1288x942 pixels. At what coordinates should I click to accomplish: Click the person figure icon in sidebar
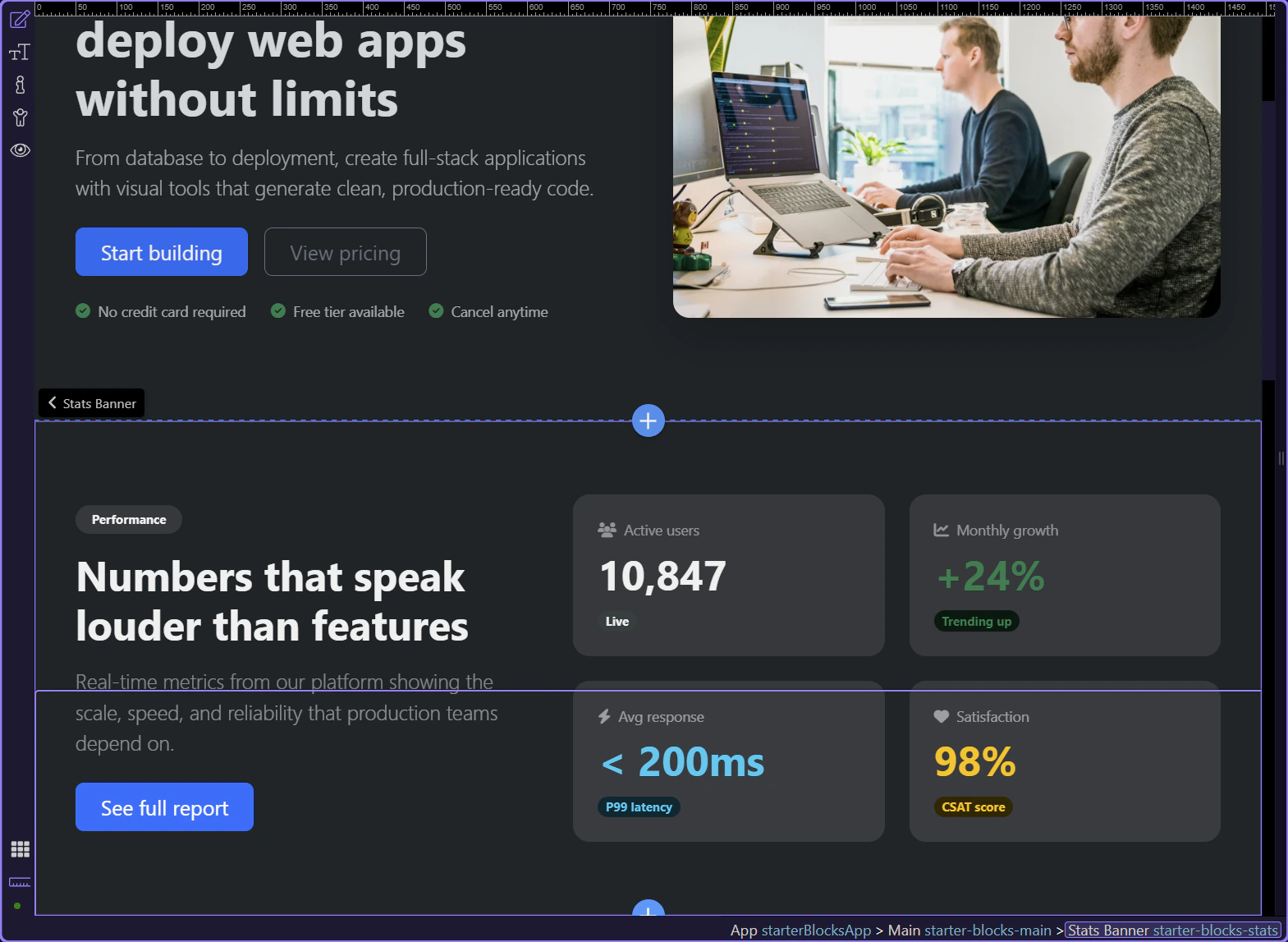[x=20, y=117]
